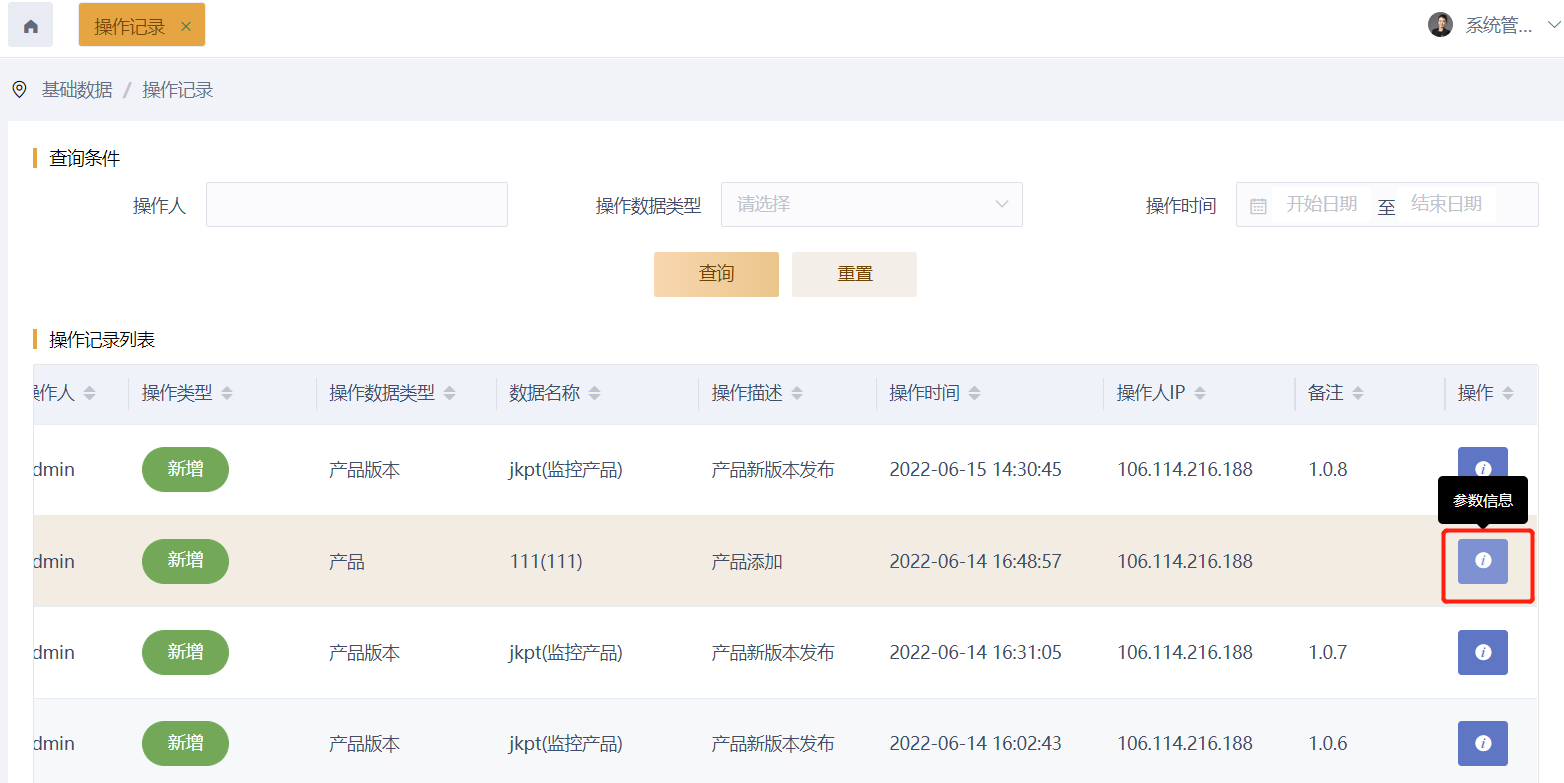Click the 重置 button
Image resolution: width=1564 pixels, height=783 pixels.
(854, 274)
